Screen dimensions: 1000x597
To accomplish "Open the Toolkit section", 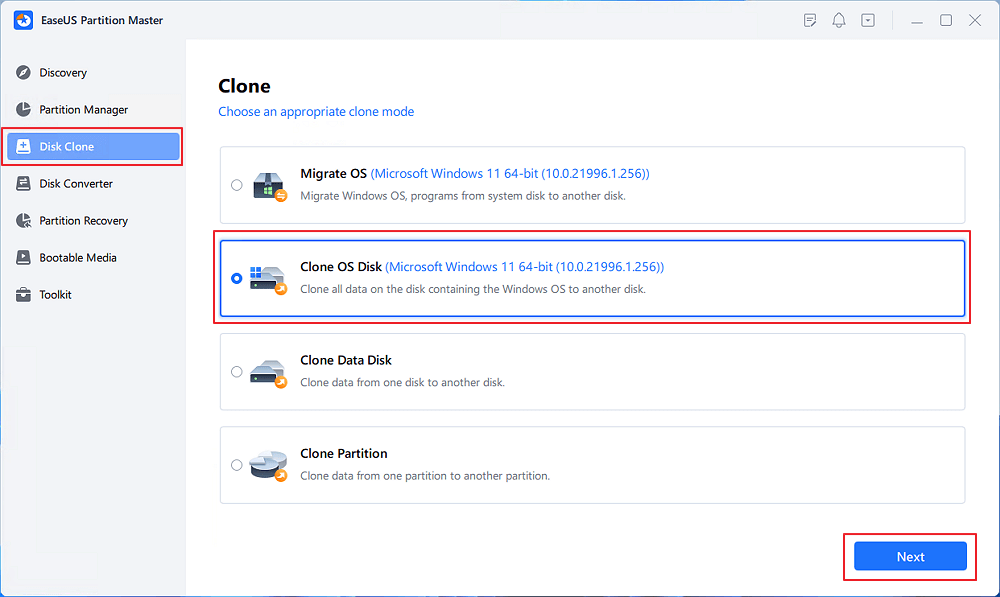I will tap(93, 295).
